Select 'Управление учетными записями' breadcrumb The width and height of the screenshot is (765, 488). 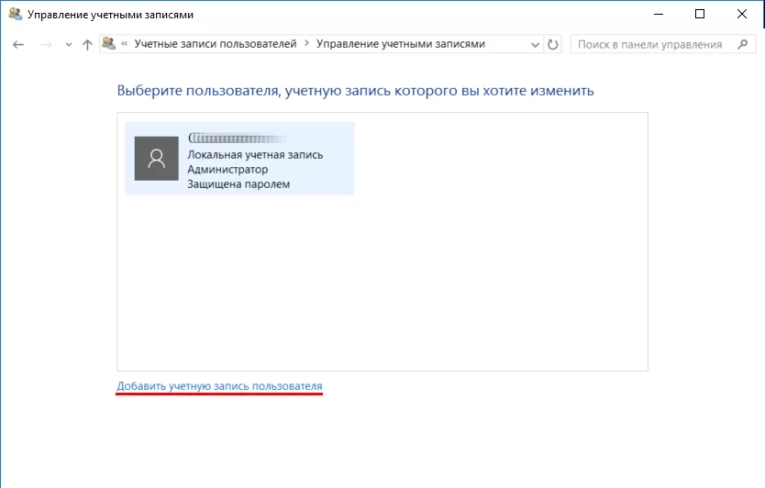click(400, 45)
